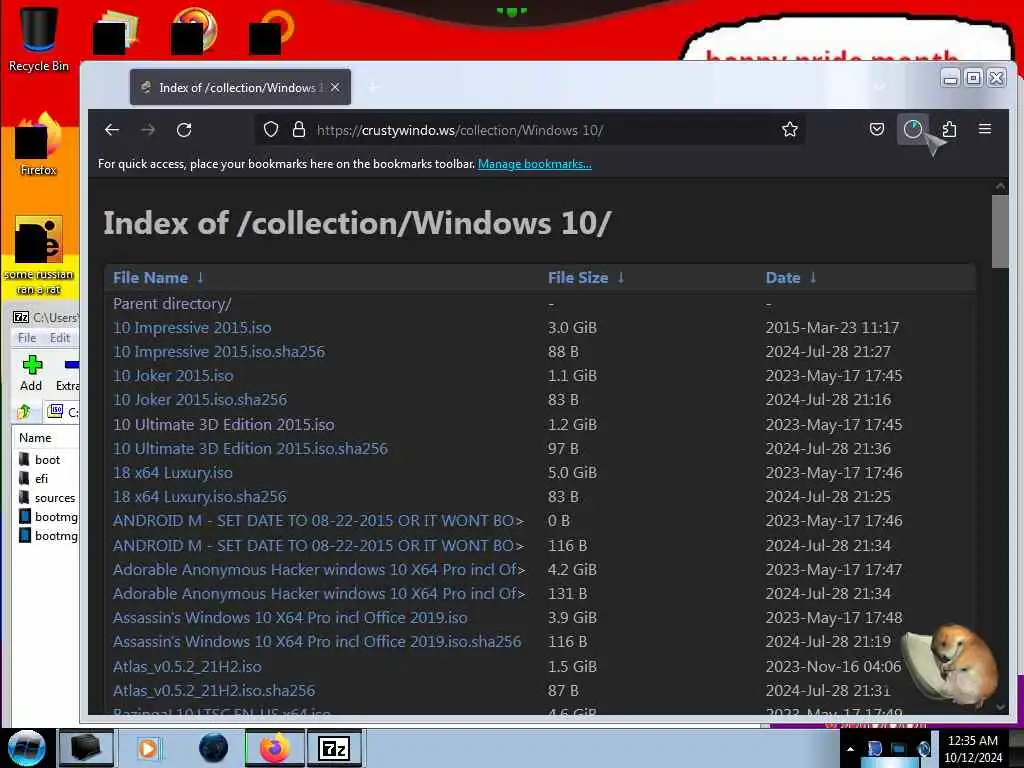
Task: Download 10 Impressive 2015.iso
Action: [x=192, y=328]
